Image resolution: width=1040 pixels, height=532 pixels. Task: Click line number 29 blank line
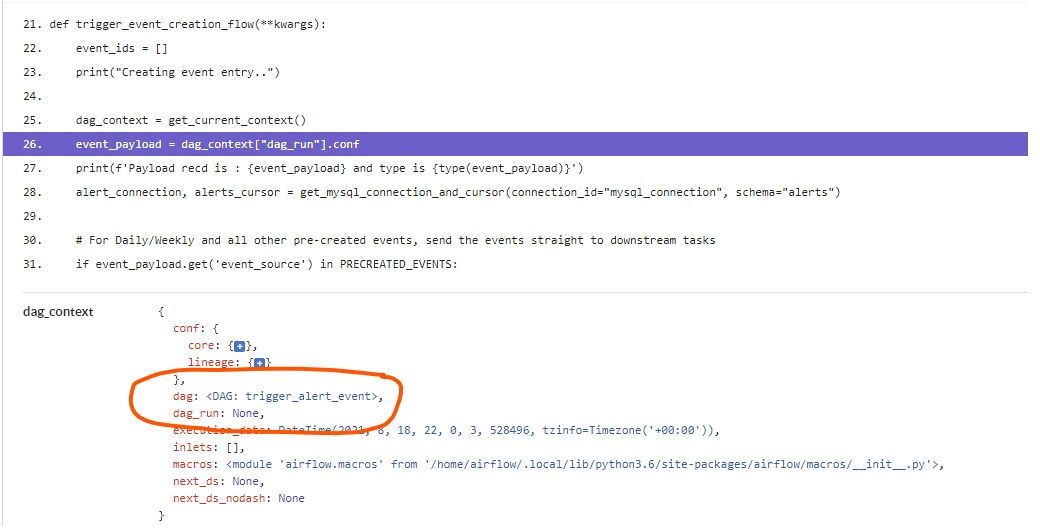coord(32,216)
